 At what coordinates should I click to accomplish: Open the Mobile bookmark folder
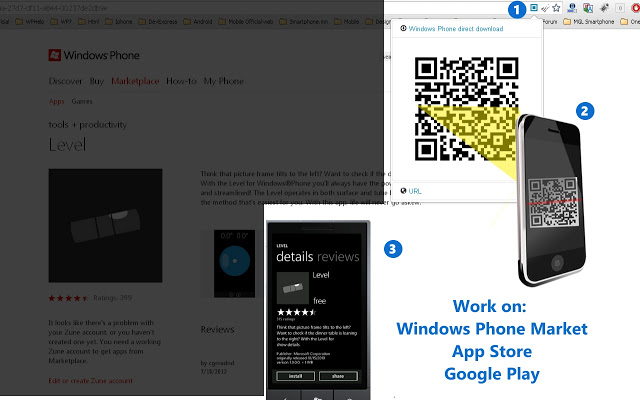(347, 22)
